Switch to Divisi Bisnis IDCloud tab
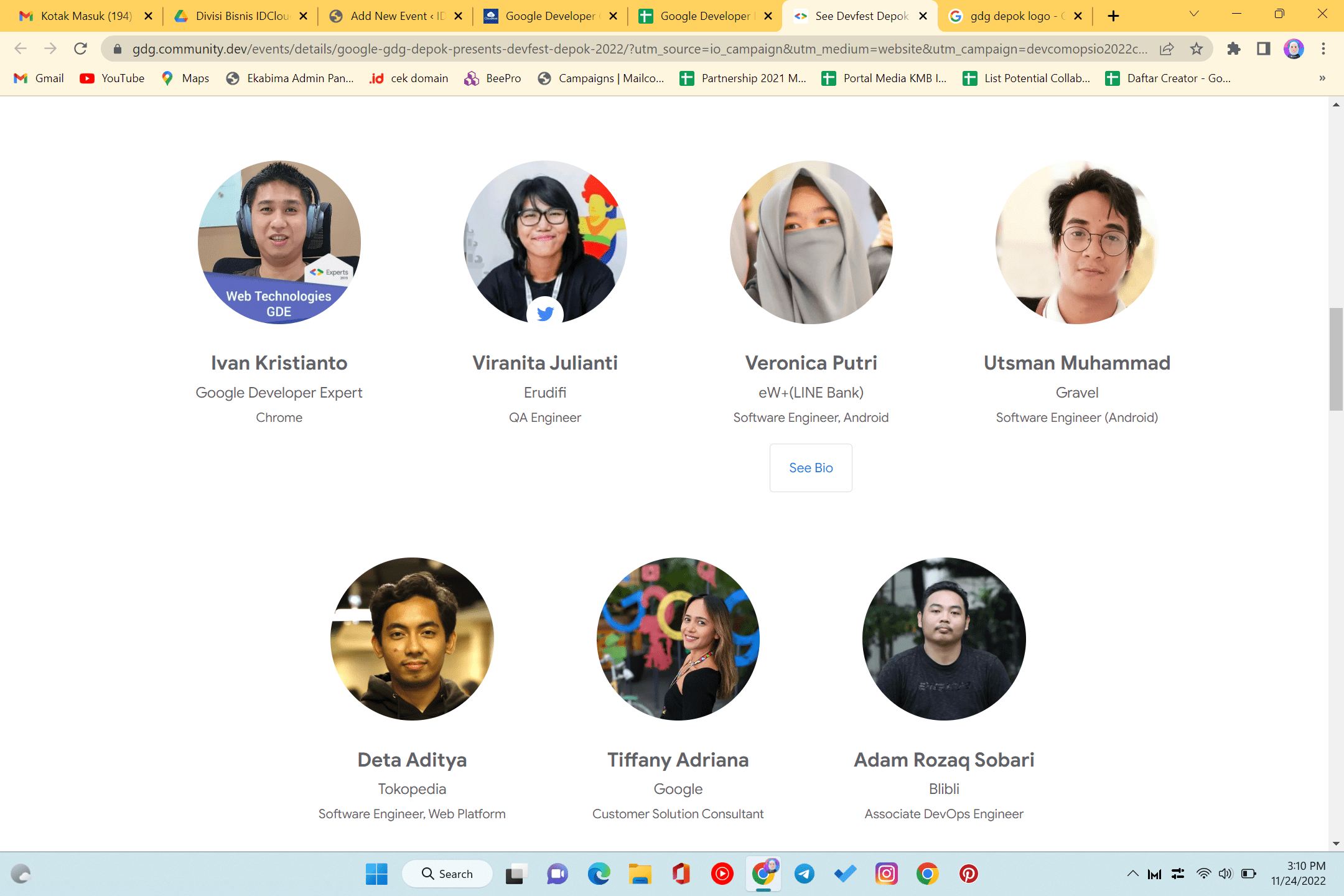The width and height of the screenshot is (1344, 896). tap(241, 16)
